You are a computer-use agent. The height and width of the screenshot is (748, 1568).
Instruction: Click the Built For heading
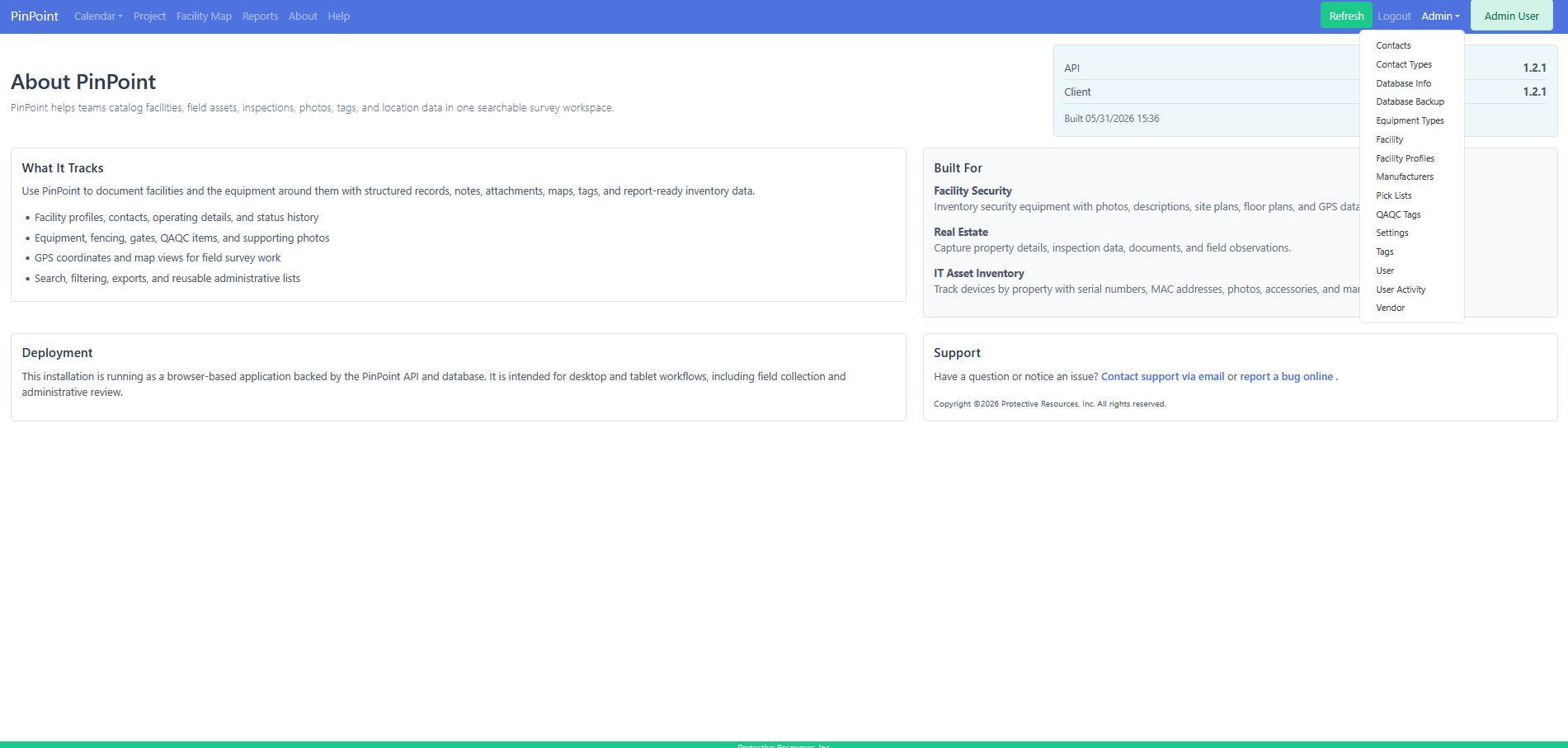pyautogui.click(x=958, y=168)
